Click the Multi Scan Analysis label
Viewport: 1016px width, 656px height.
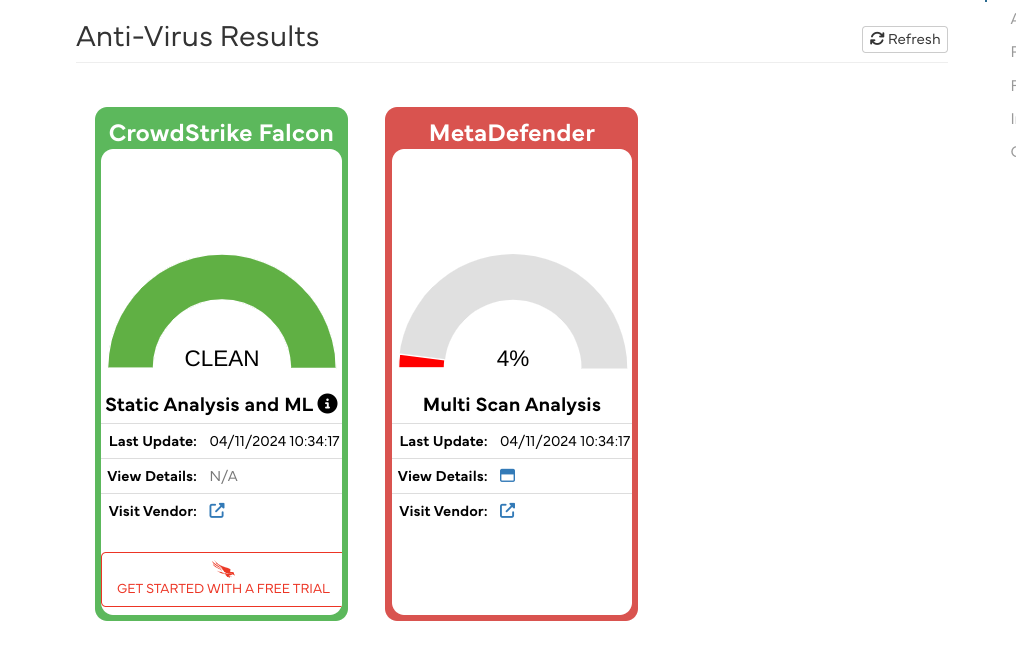click(512, 405)
